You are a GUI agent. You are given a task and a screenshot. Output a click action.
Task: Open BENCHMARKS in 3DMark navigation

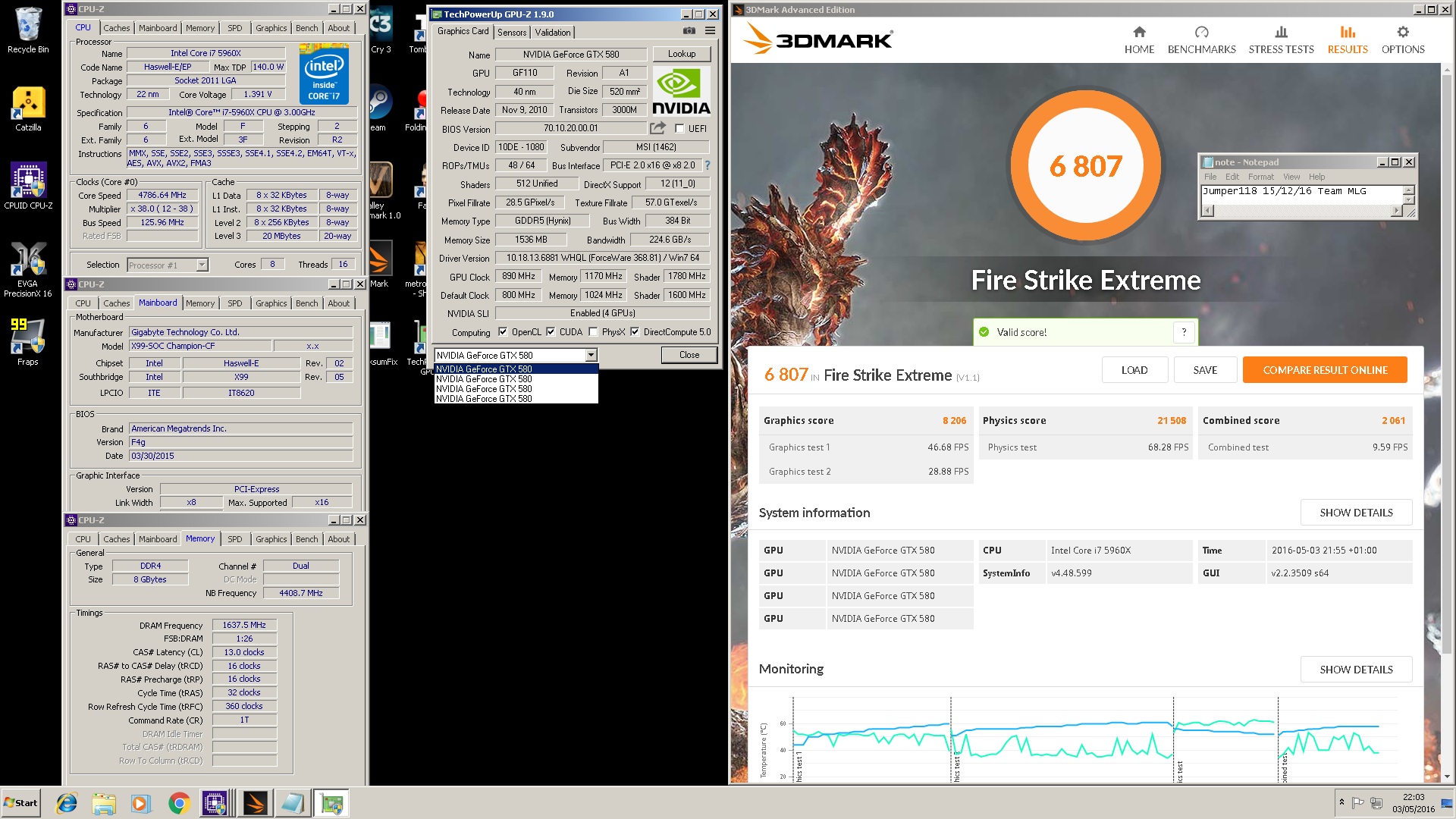[1201, 40]
